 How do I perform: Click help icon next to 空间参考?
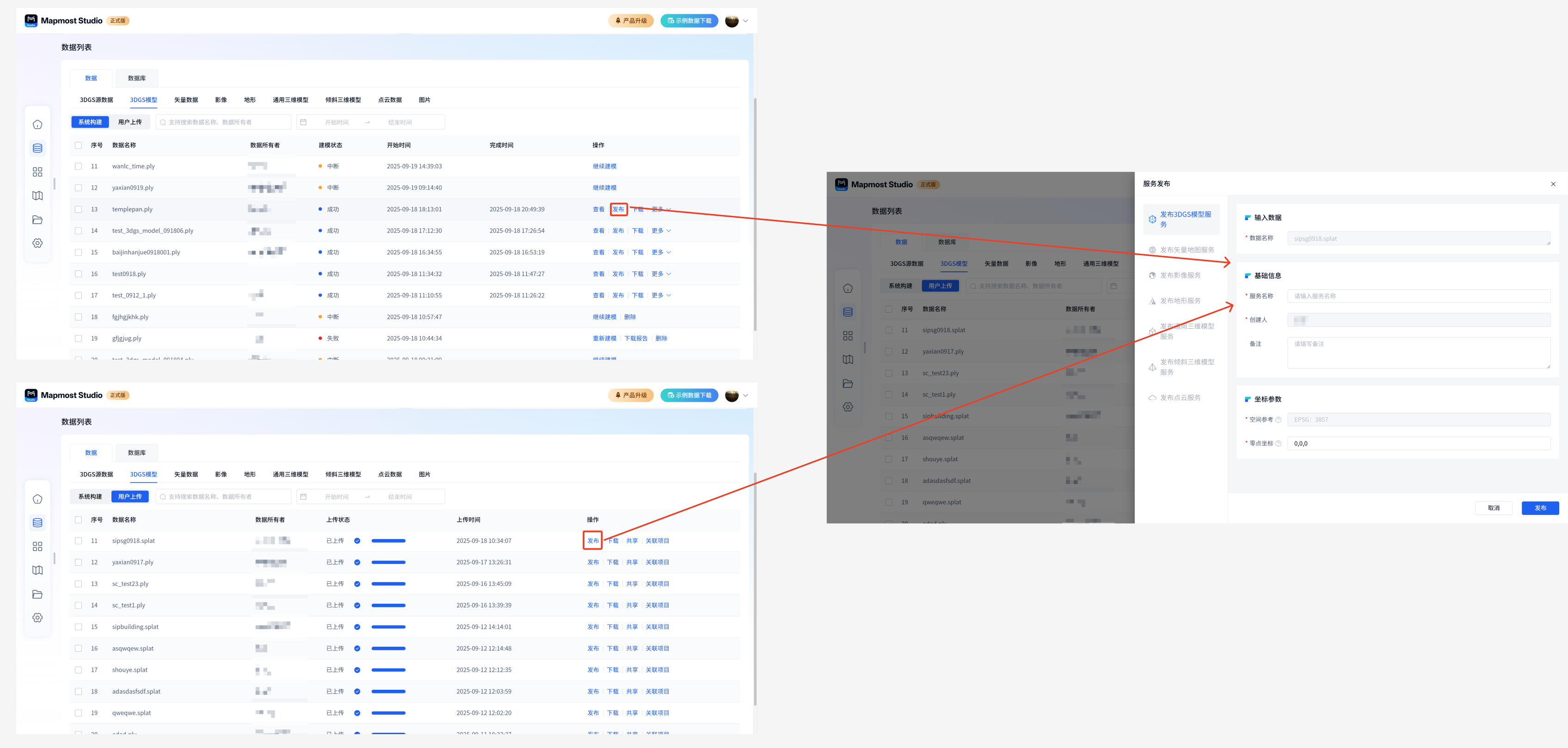pos(1278,420)
